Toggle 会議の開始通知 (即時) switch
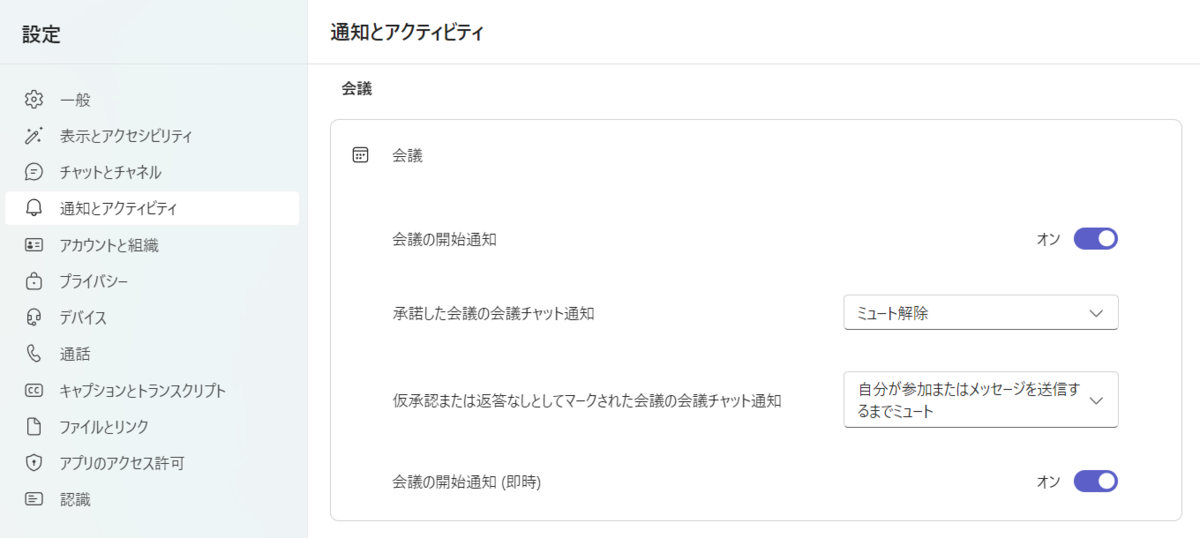 click(x=1095, y=482)
